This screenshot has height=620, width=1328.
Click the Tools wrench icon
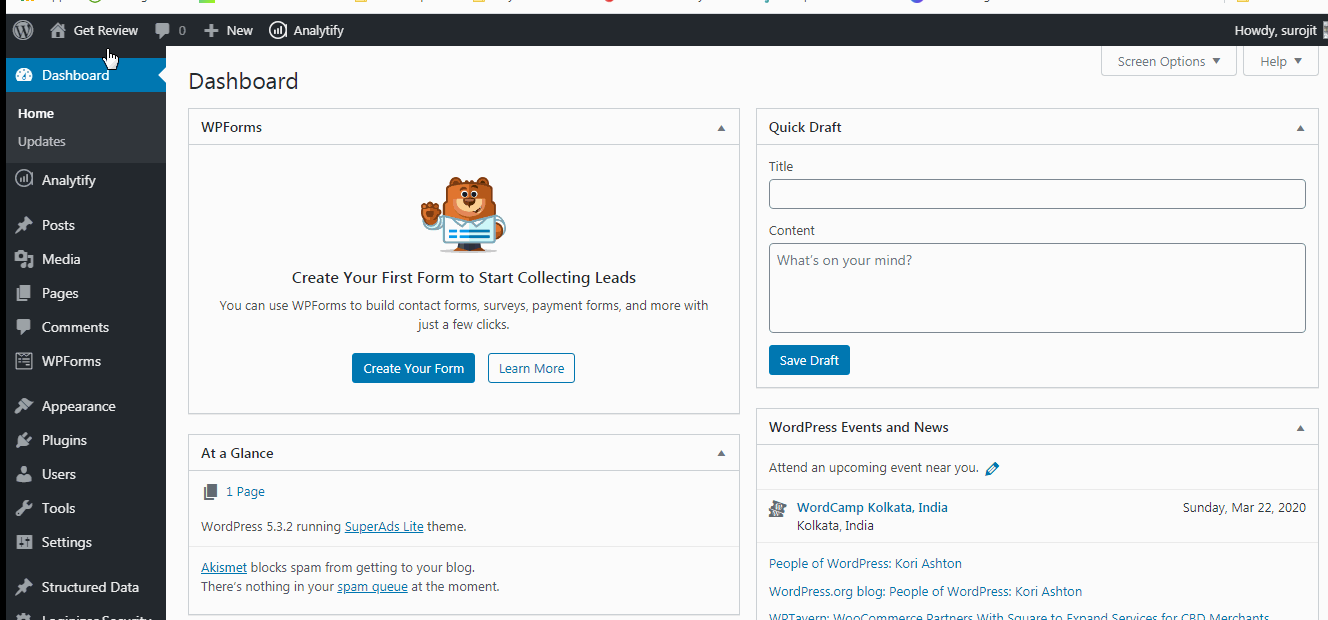24,508
